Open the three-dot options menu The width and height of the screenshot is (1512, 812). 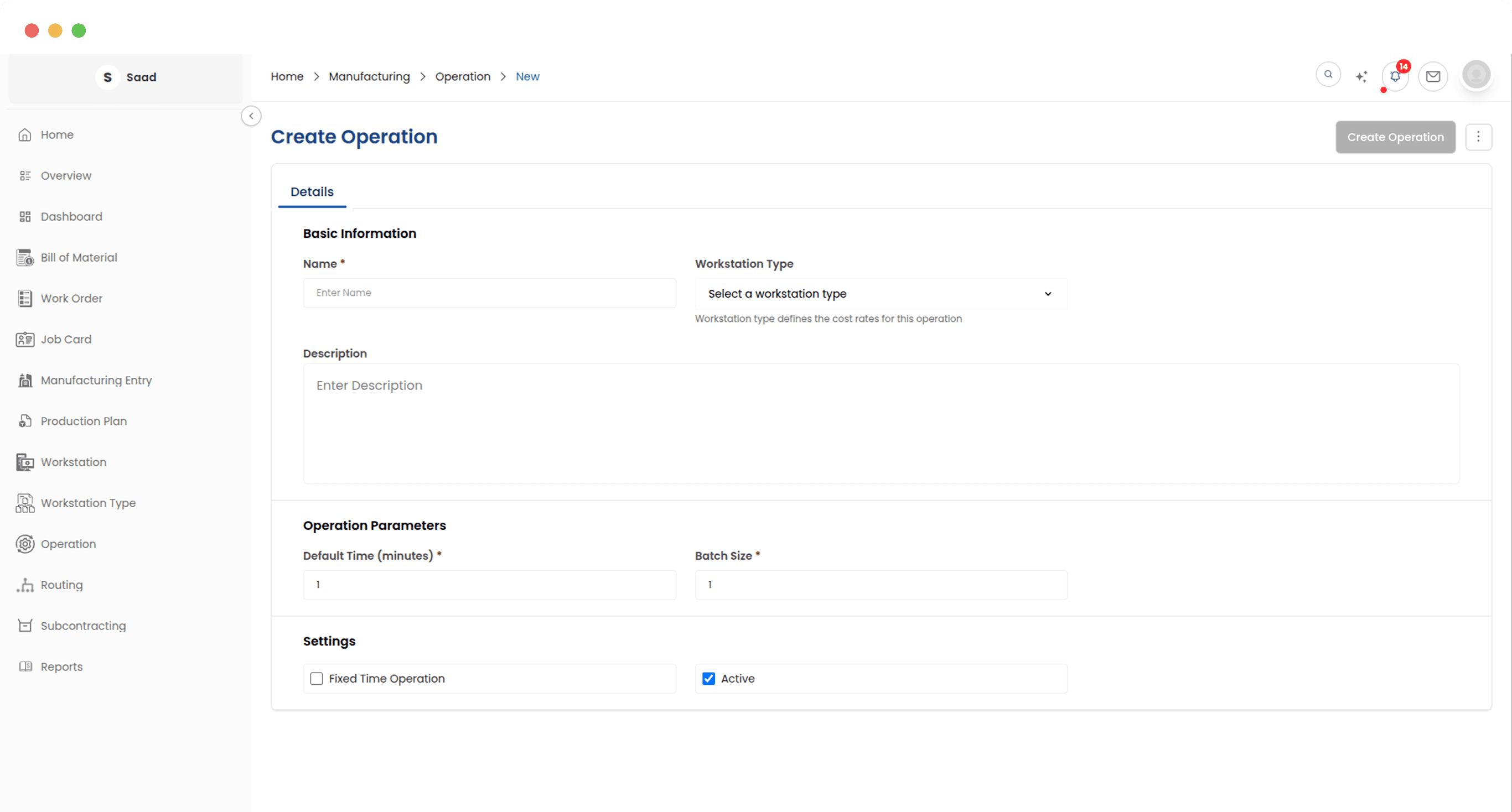click(1479, 137)
